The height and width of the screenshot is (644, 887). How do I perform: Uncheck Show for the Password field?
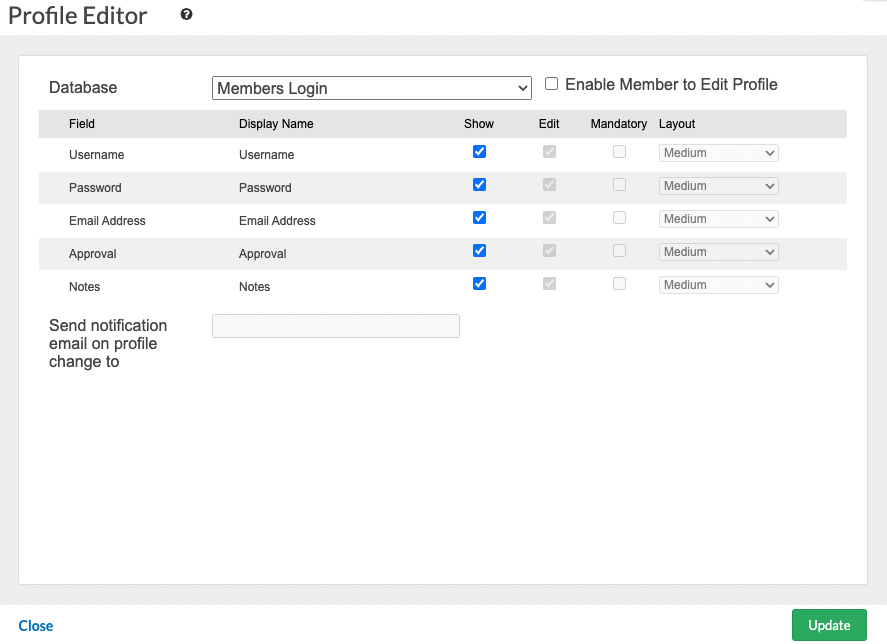(479, 184)
